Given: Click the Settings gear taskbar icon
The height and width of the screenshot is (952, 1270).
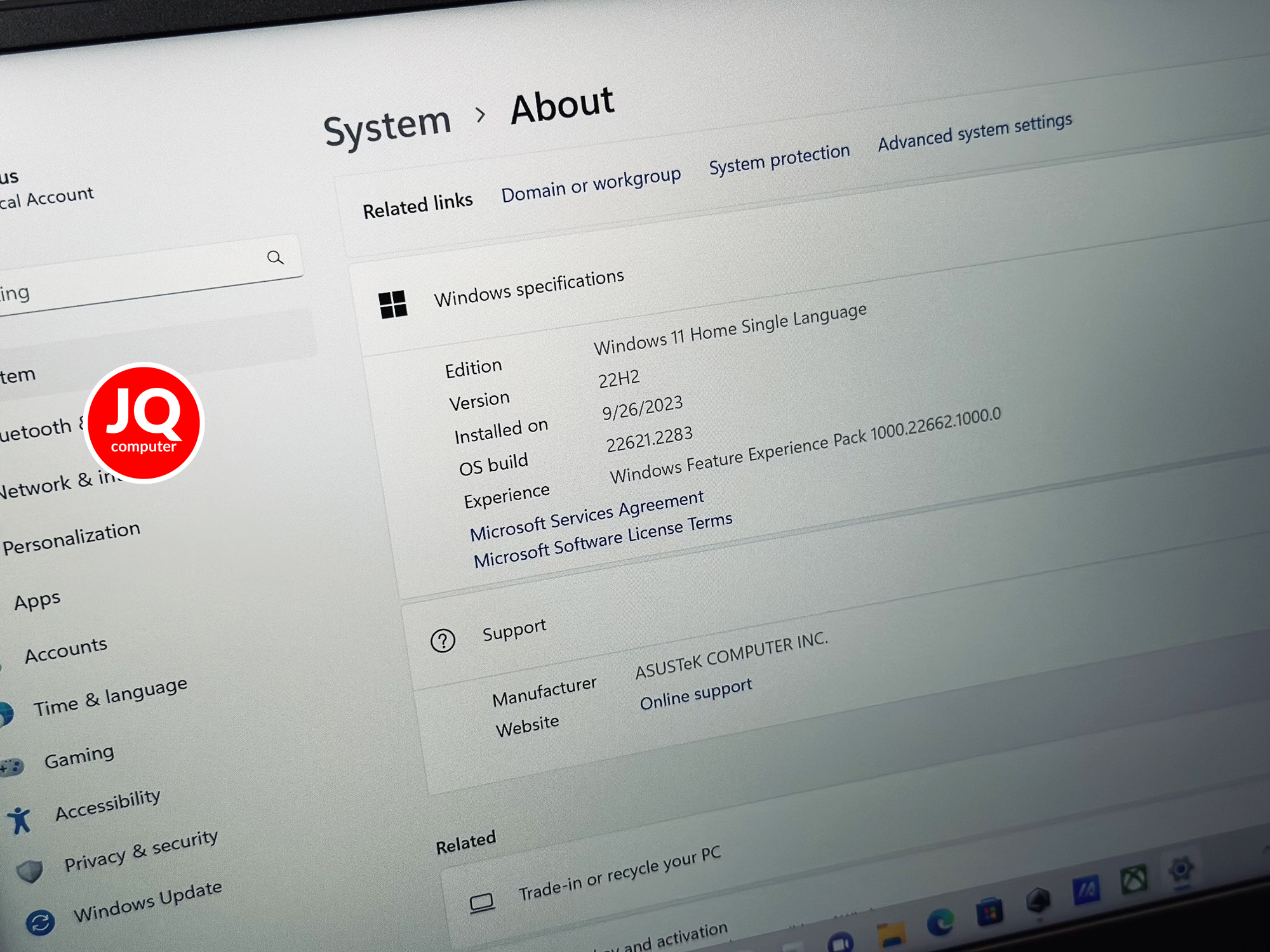Looking at the screenshot, I should (1180, 868).
